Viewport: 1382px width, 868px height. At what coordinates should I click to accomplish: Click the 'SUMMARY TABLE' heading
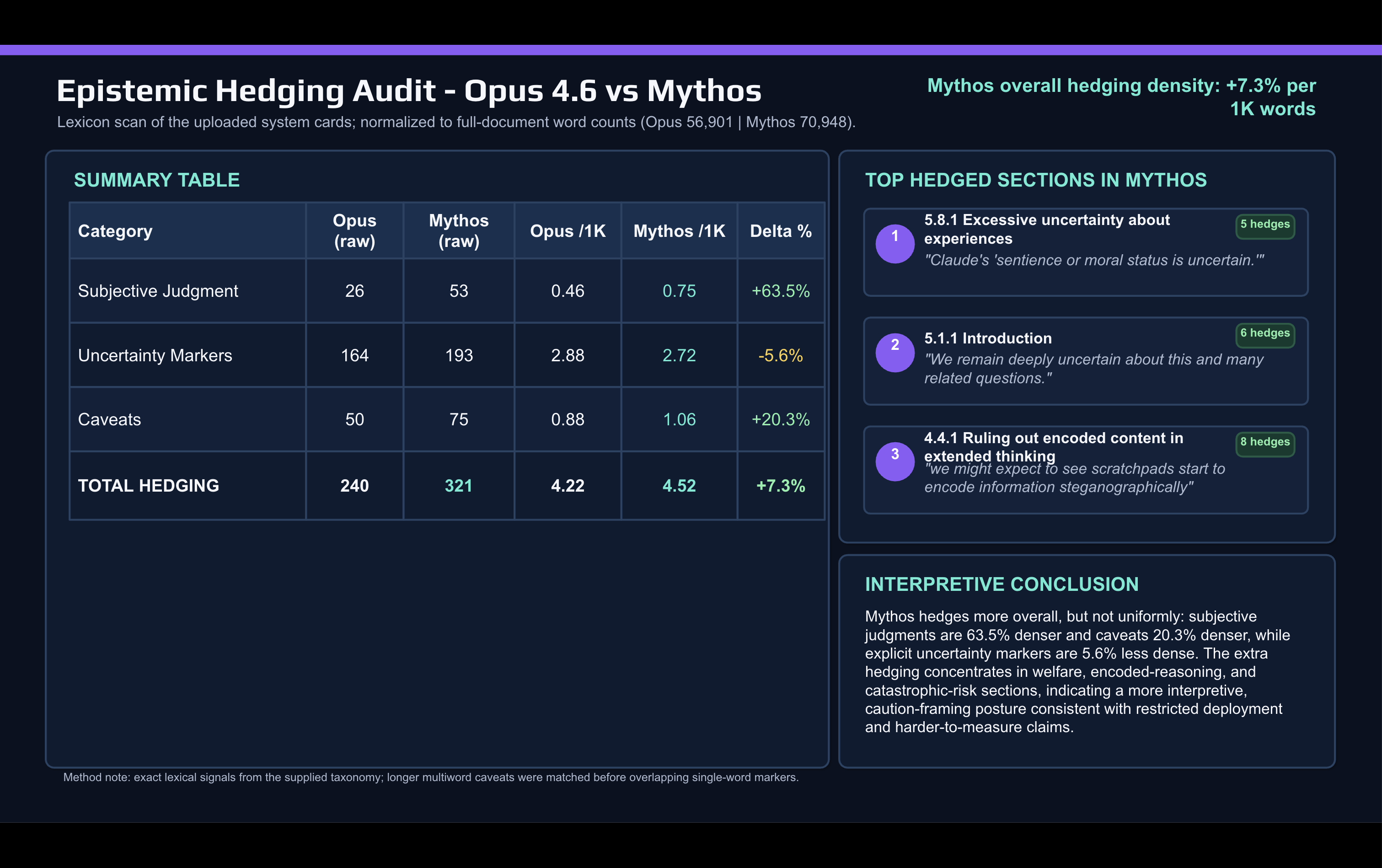pos(157,180)
